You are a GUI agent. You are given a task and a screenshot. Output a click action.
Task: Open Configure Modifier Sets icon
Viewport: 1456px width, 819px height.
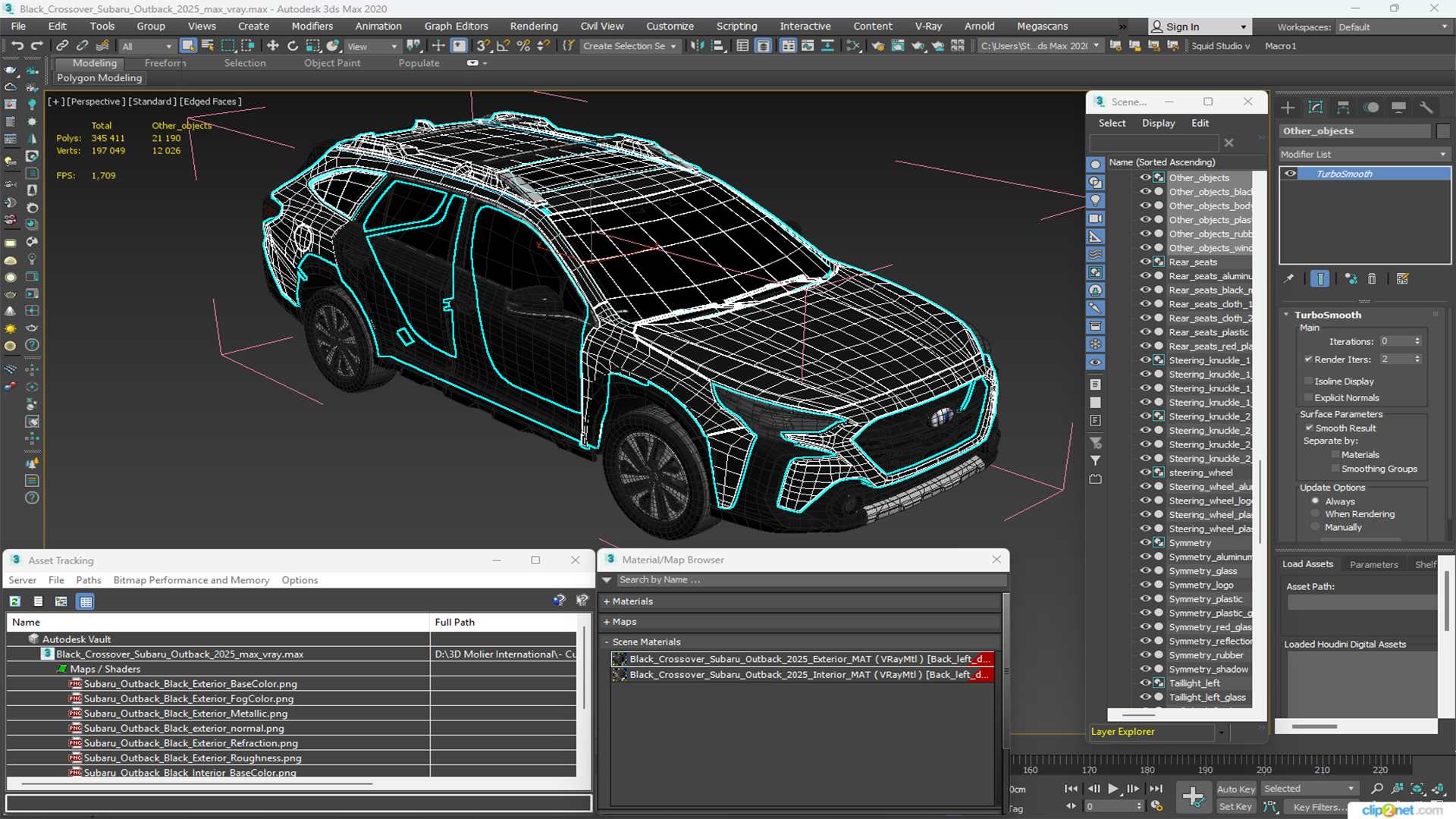pyautogui.click(x=1403, y=278)
